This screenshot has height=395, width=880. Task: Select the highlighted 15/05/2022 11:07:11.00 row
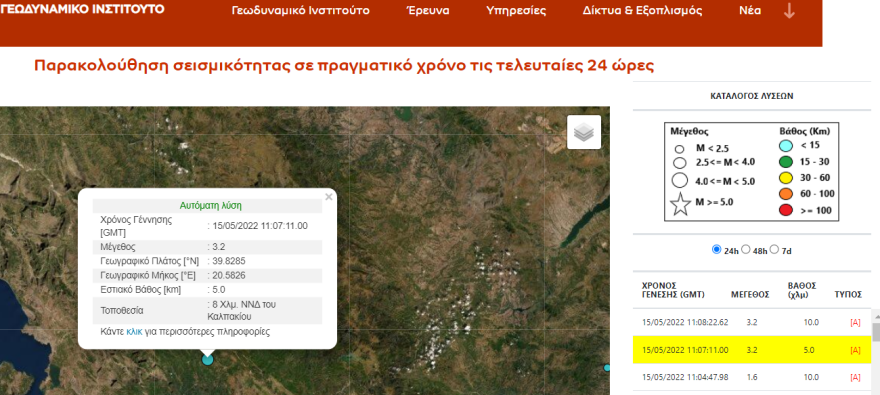click(751, 350)
